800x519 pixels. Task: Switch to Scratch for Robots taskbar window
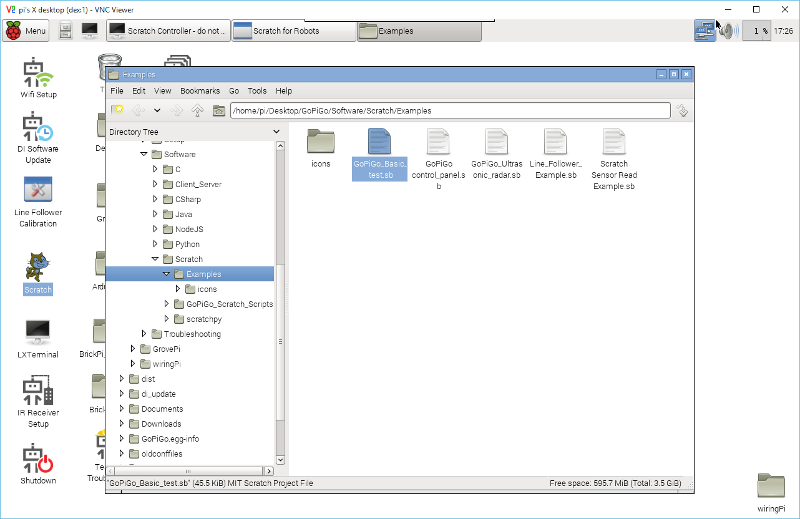click(294, 31)
